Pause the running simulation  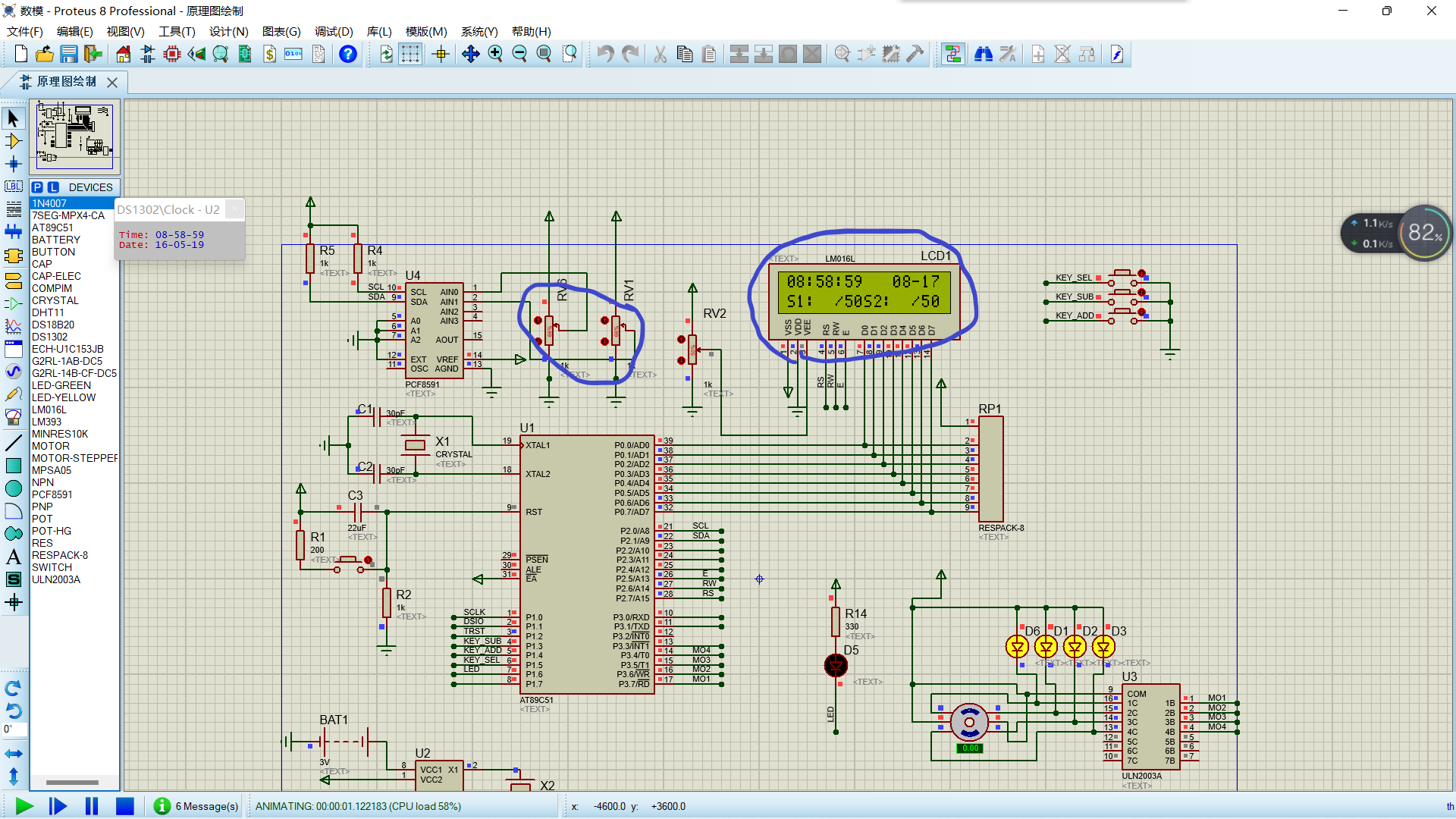(x=92, y=806)
